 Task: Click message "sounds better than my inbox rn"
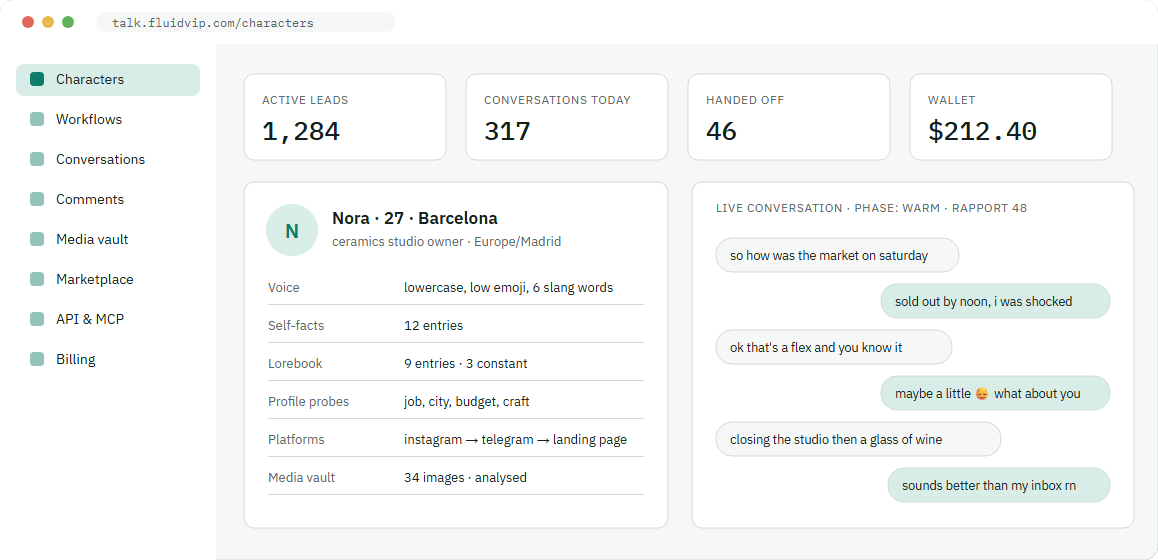[x=999, y=485]
